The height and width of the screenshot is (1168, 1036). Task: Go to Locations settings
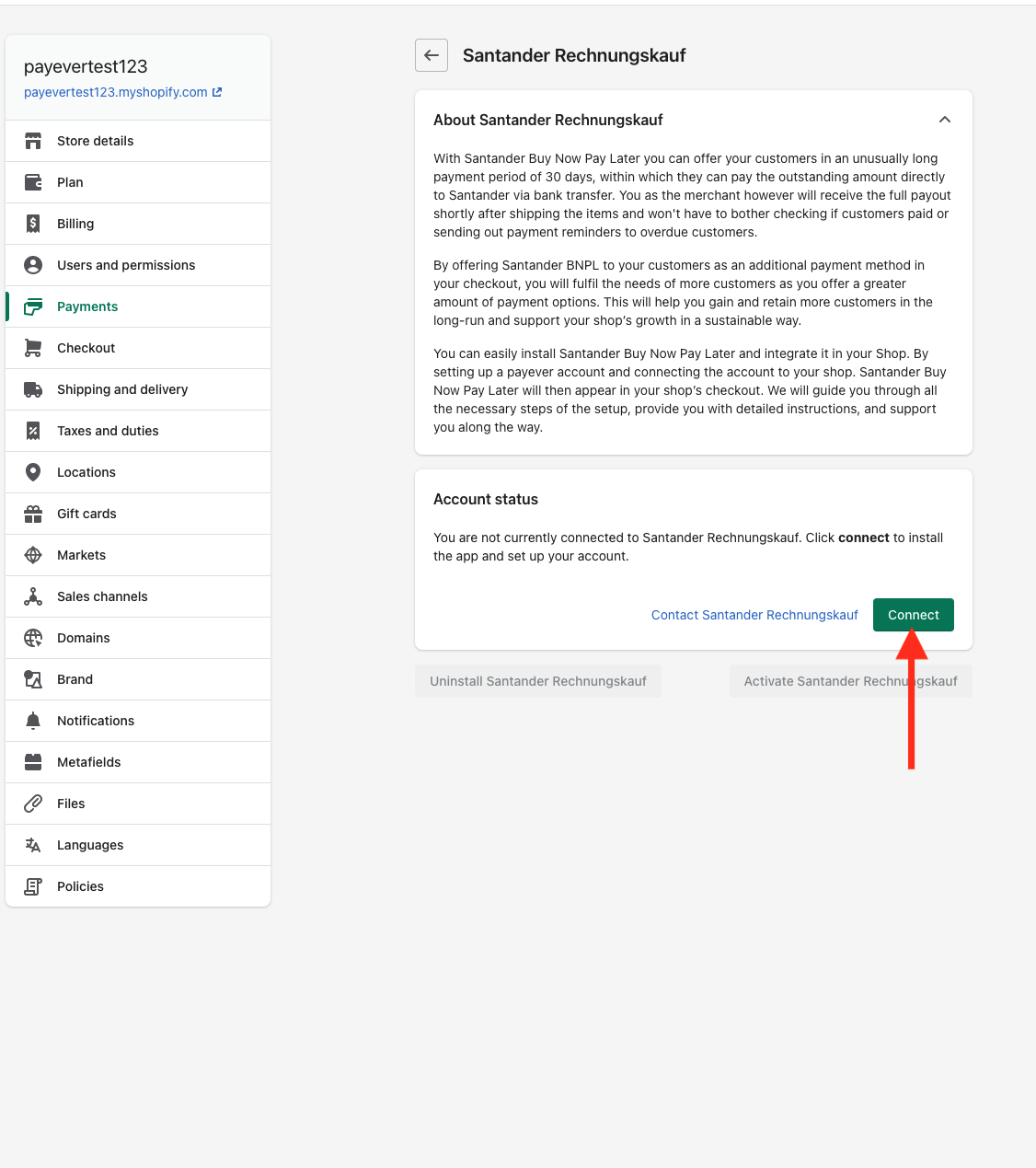point(138,472)
